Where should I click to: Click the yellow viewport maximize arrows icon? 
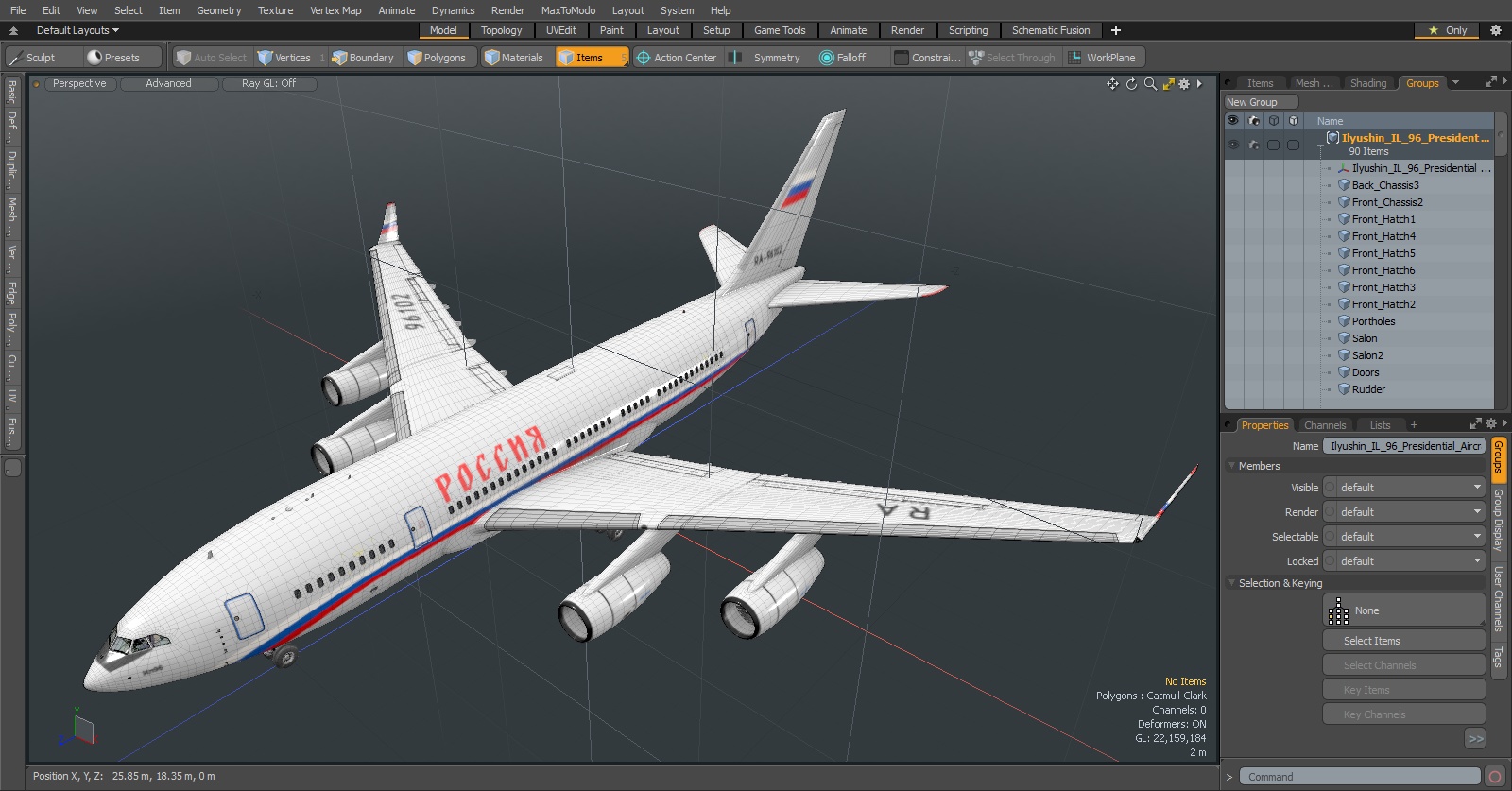(1169, 84)
